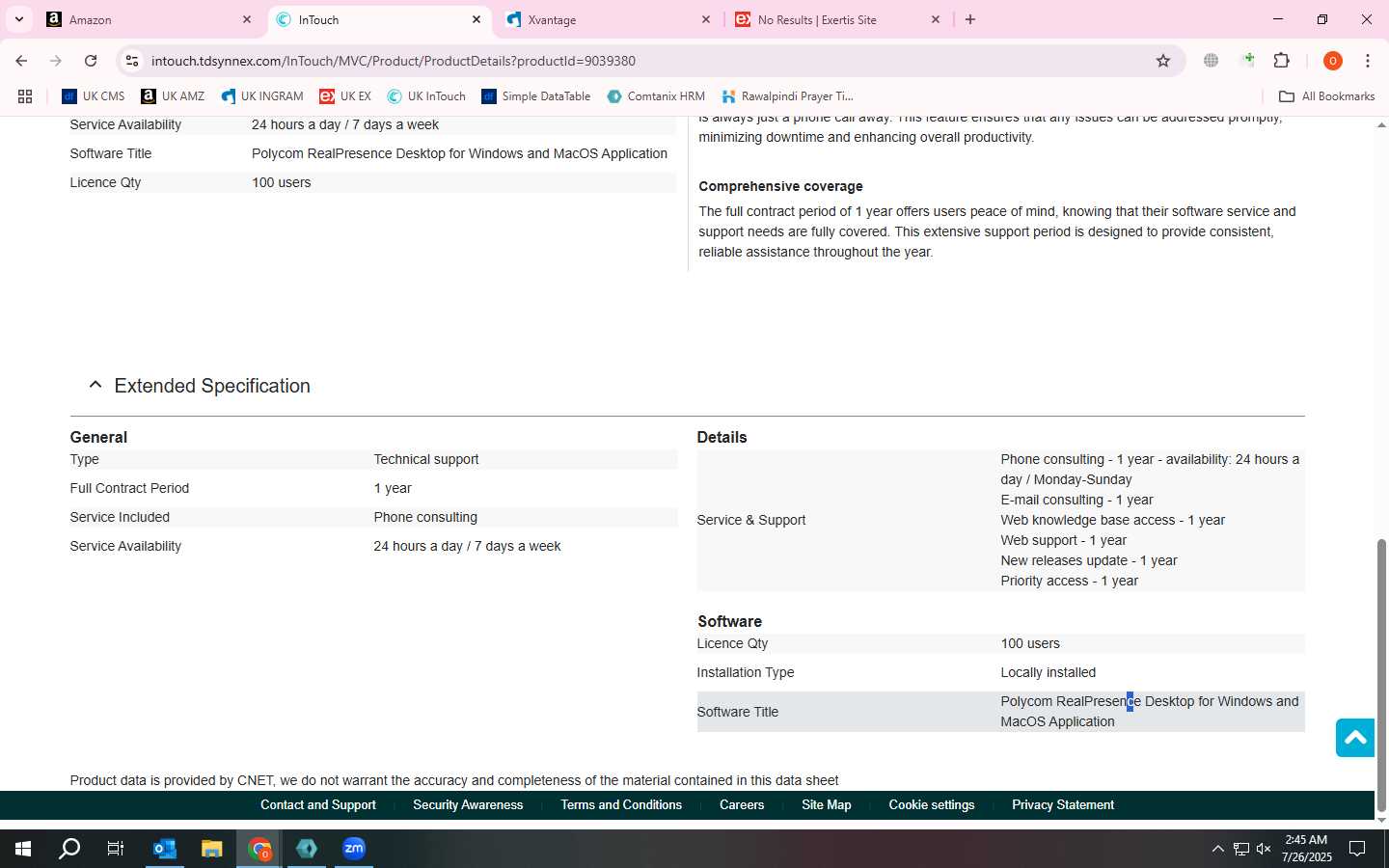
Task: Open the notification center icon
Action: tap(1357, 849)
